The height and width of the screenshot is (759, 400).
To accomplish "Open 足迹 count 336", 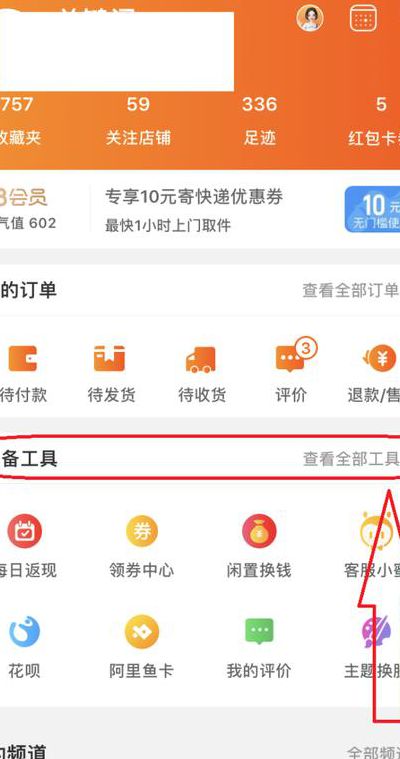I will pyautogui.click(x=260, y=121).
